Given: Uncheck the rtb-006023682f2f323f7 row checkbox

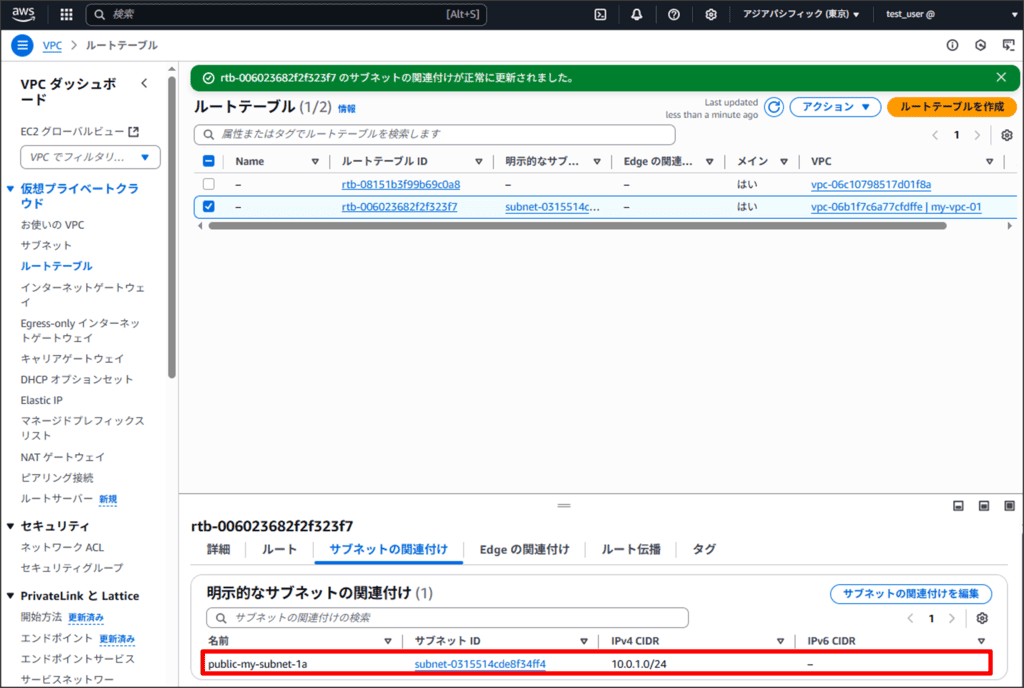Looking at the screenshot, I should click(209, 207).
